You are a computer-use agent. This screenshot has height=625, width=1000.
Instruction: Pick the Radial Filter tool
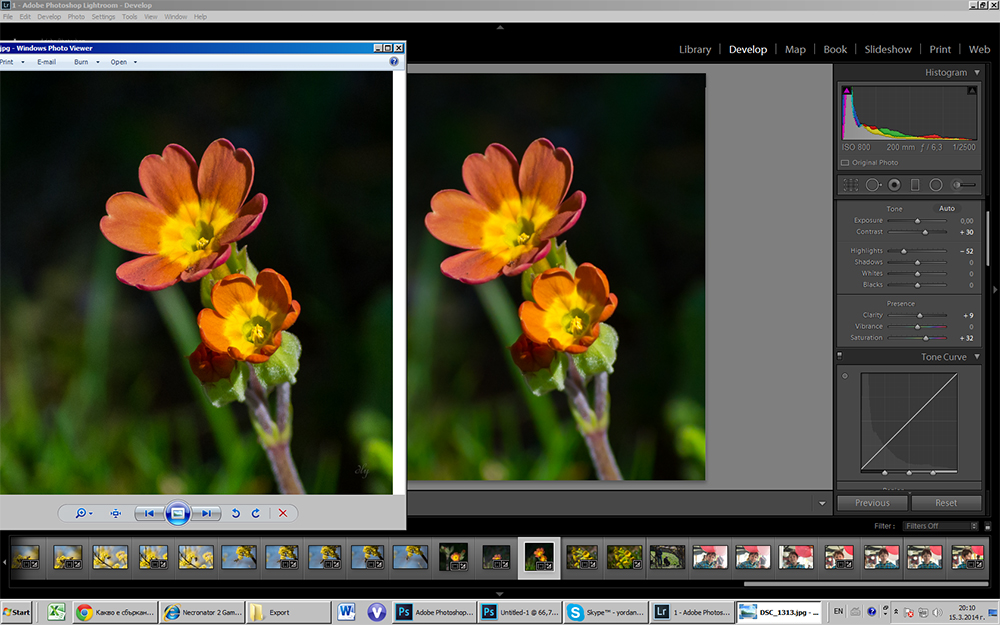(x=936, y=184)
